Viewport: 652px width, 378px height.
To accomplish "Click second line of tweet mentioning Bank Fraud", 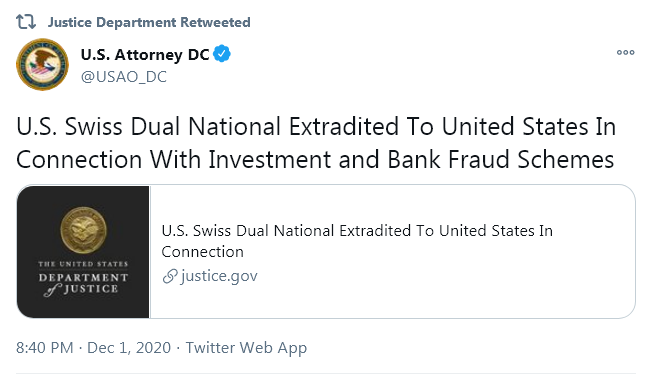I will pyautogui.click(x=315, y=159).
